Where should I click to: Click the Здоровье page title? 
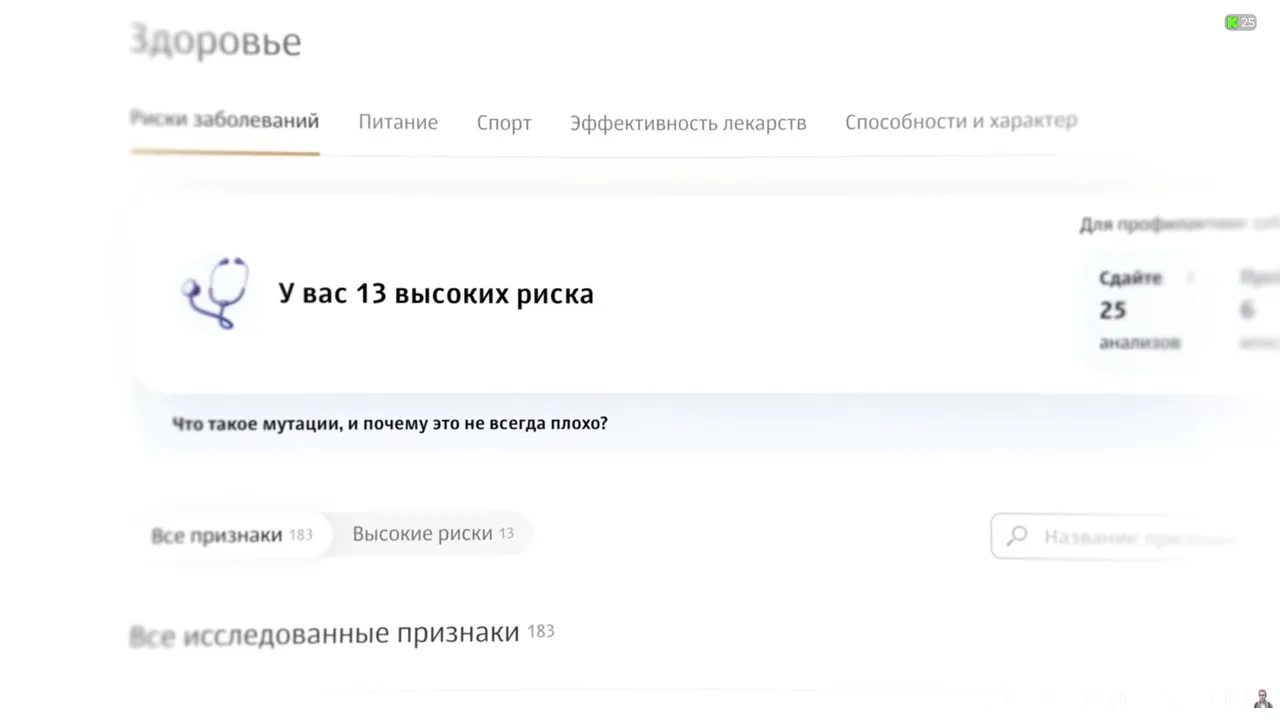[x=216, y=41]
